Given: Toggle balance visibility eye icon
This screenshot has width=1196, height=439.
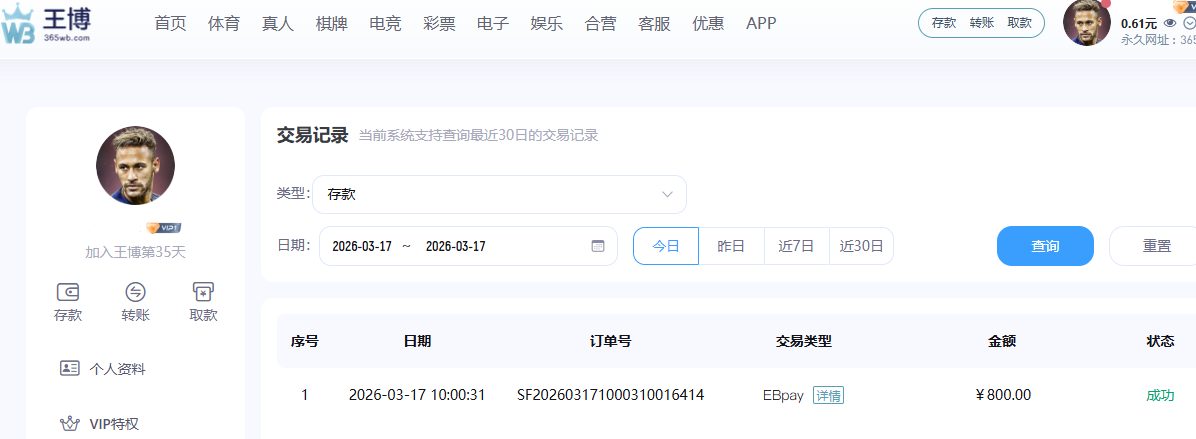Looking at the screenshot, I should click(1169, 23).
